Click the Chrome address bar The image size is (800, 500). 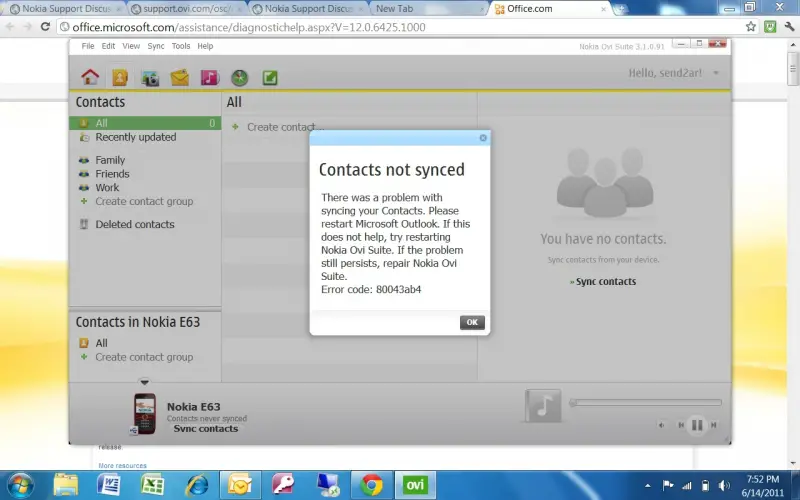click(x=398, y=27)
